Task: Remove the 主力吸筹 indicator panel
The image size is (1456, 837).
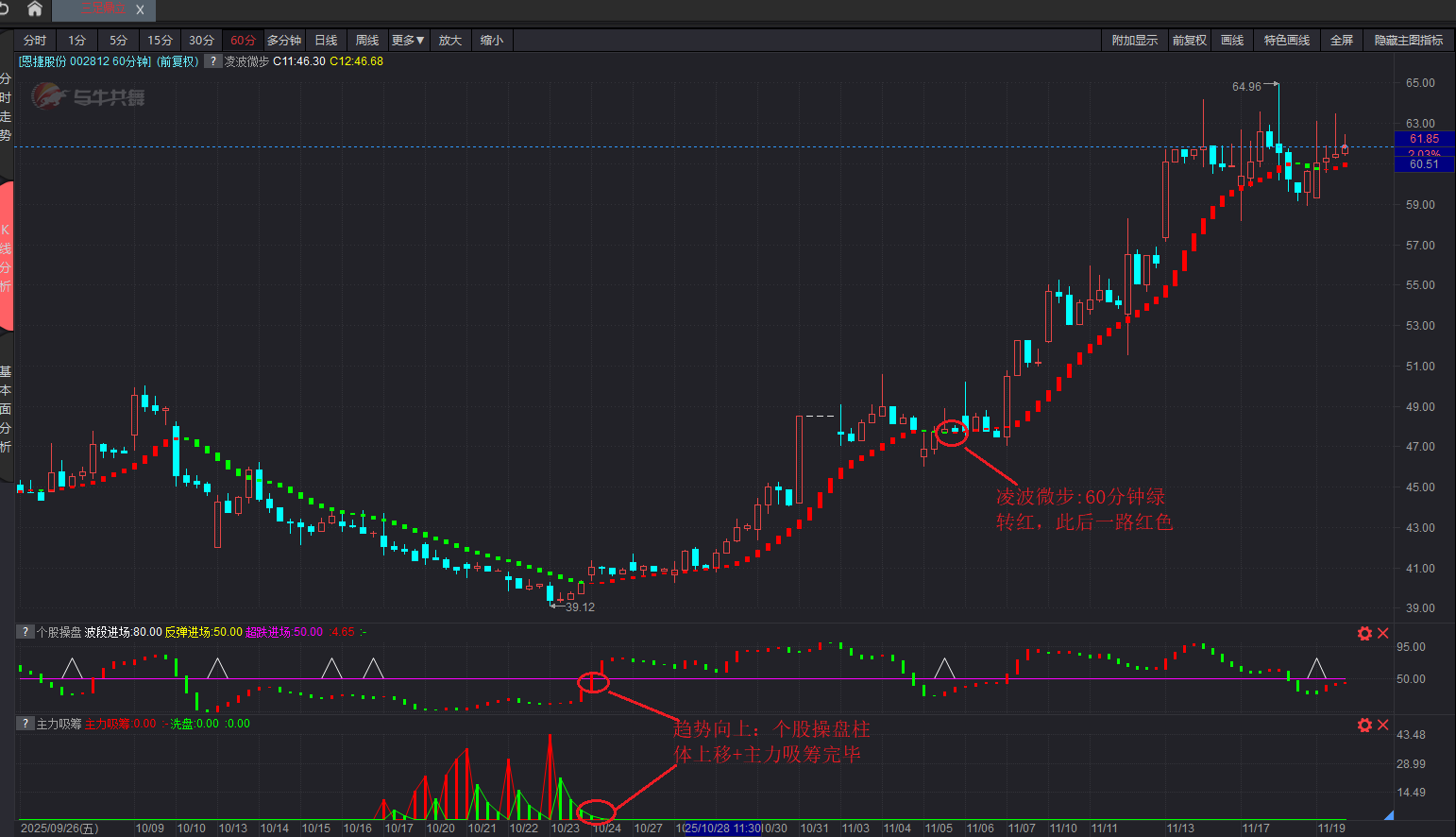Action: coord(1383,725)
